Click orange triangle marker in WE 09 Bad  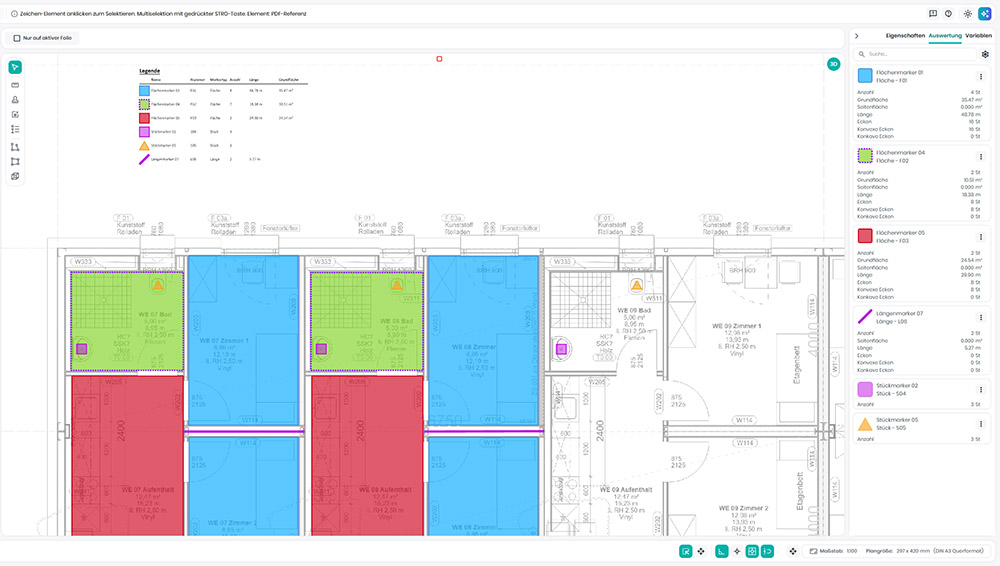(636, 285)
